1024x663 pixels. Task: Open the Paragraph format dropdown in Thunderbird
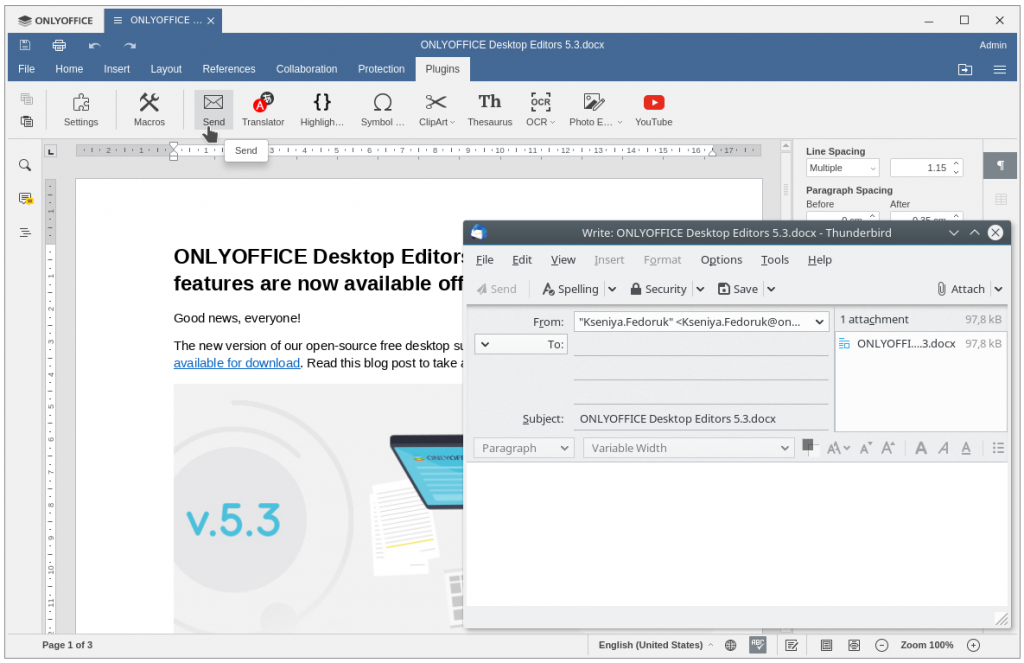coord(524,448)
